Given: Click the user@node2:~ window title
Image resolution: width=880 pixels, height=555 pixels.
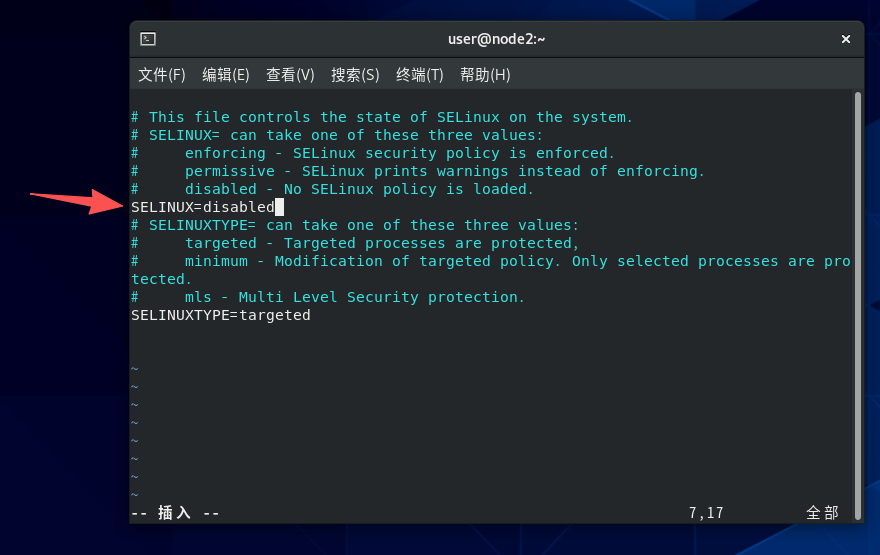Looking at the screenshot, I should (497, 39).
